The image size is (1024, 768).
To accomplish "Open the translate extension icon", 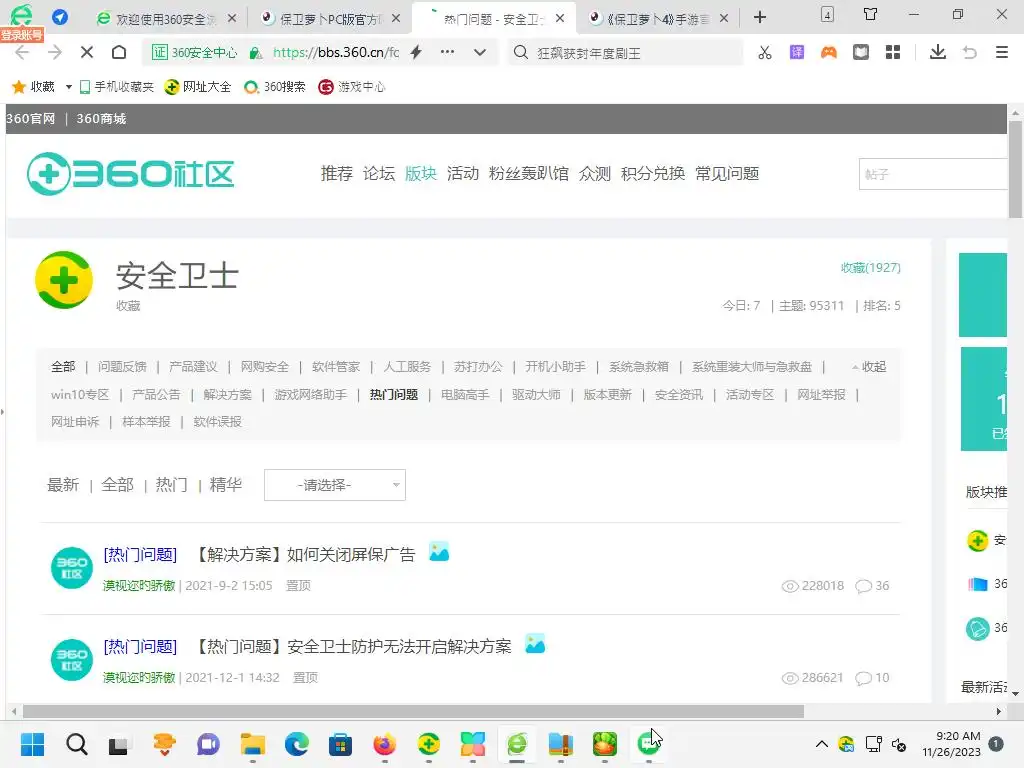I will pos(797,52).
